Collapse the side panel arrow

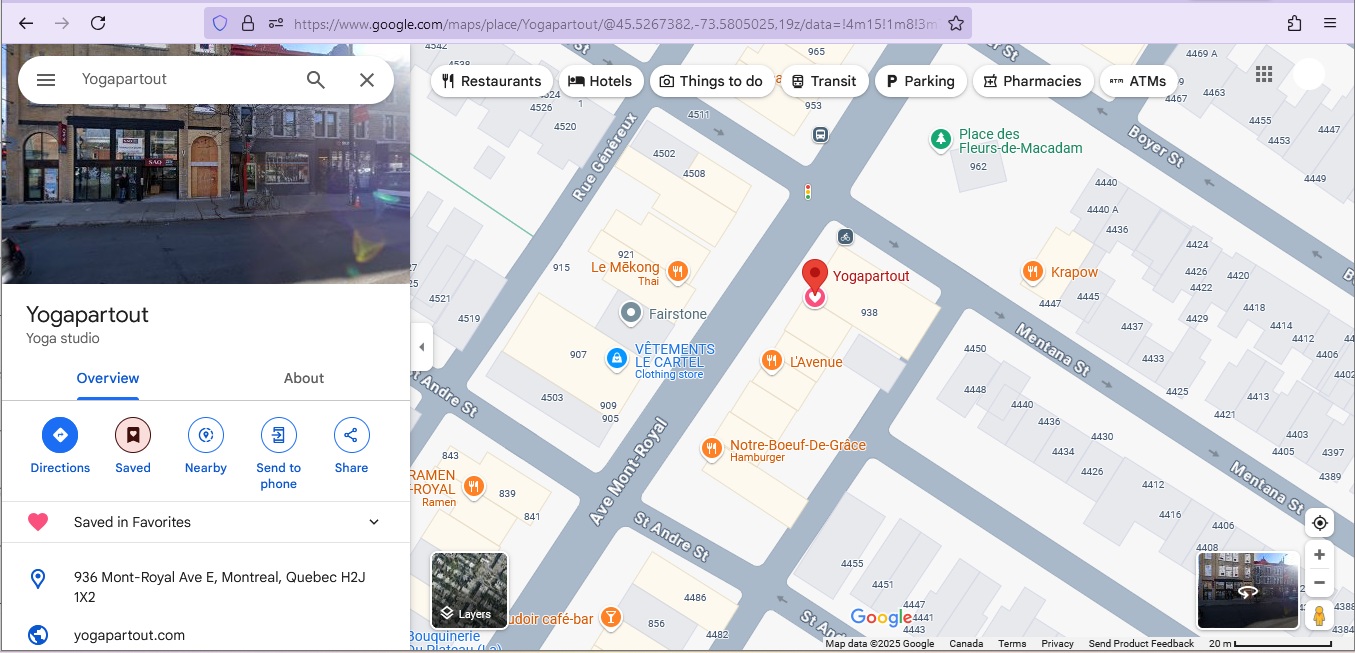tap(421, 347)
